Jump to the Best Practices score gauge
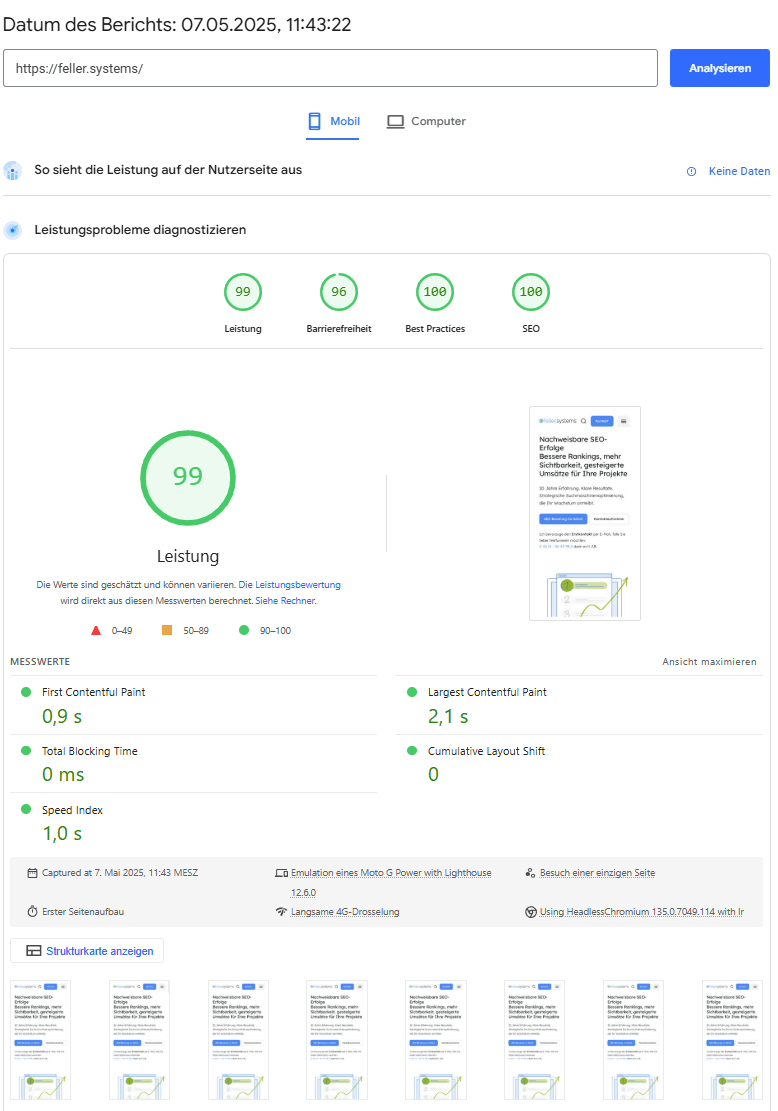The image size is (778, 1111). [435, 292]
